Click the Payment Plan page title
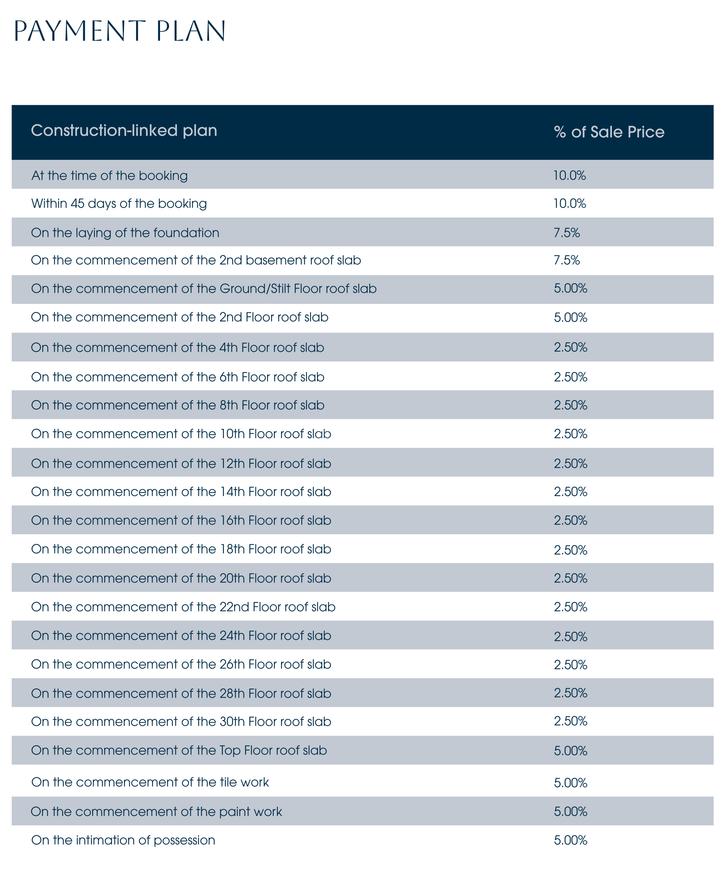The image size is (727, 869). (x=119, y=32)
